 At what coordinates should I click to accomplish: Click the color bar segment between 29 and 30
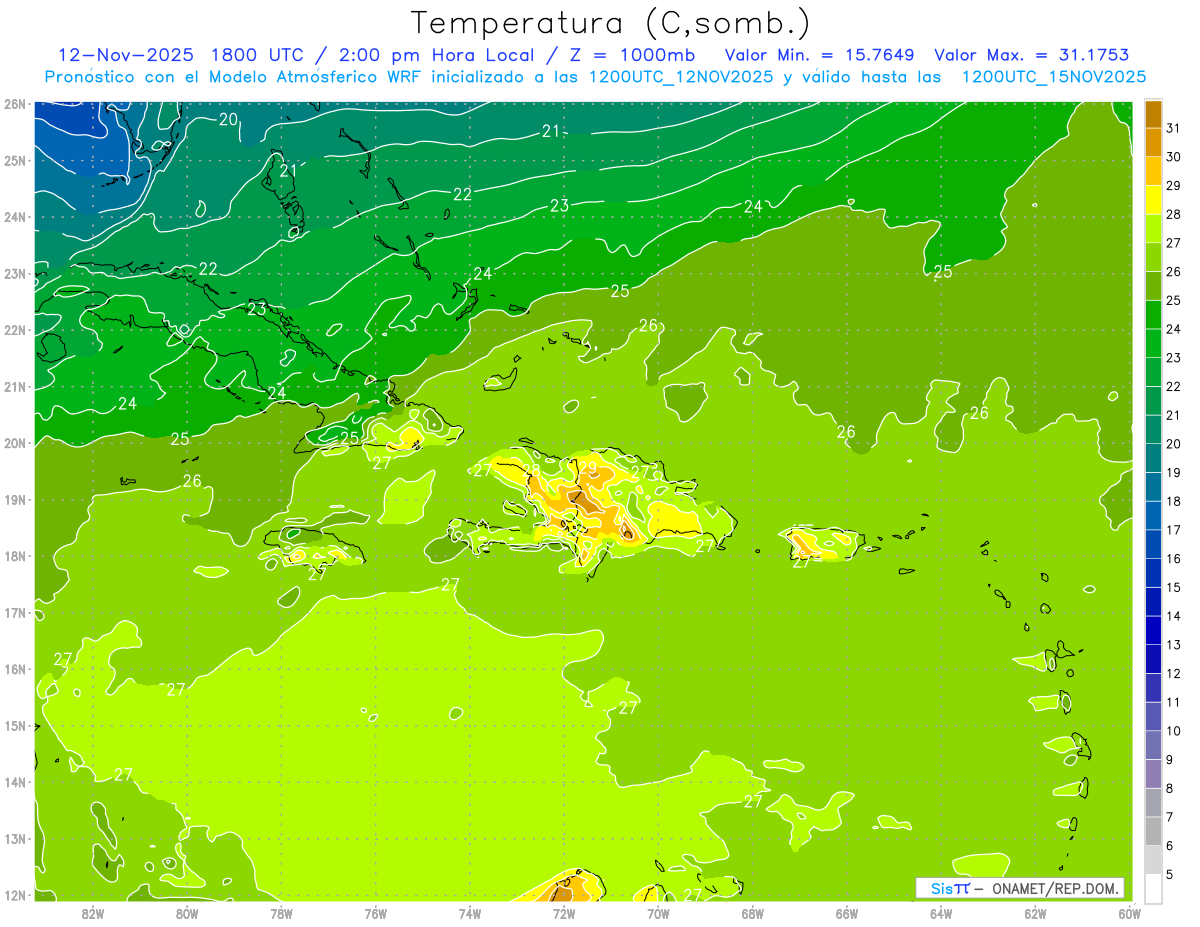click(x=1153, y=171)
